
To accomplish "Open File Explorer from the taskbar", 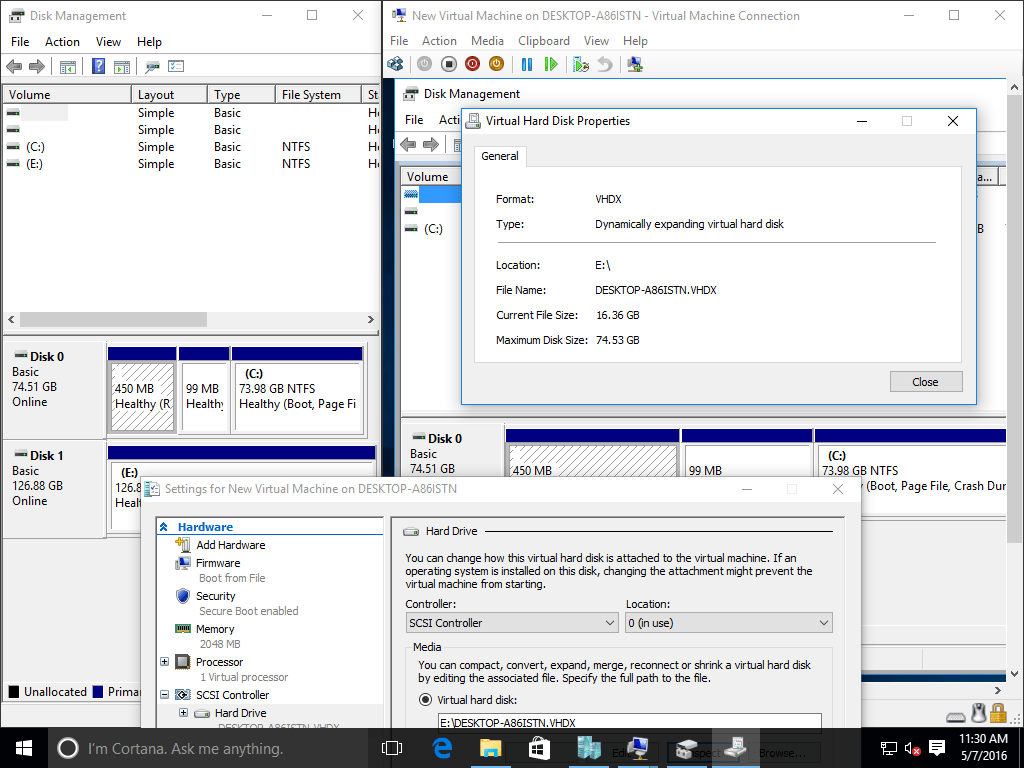I will [x=490, y=748].
